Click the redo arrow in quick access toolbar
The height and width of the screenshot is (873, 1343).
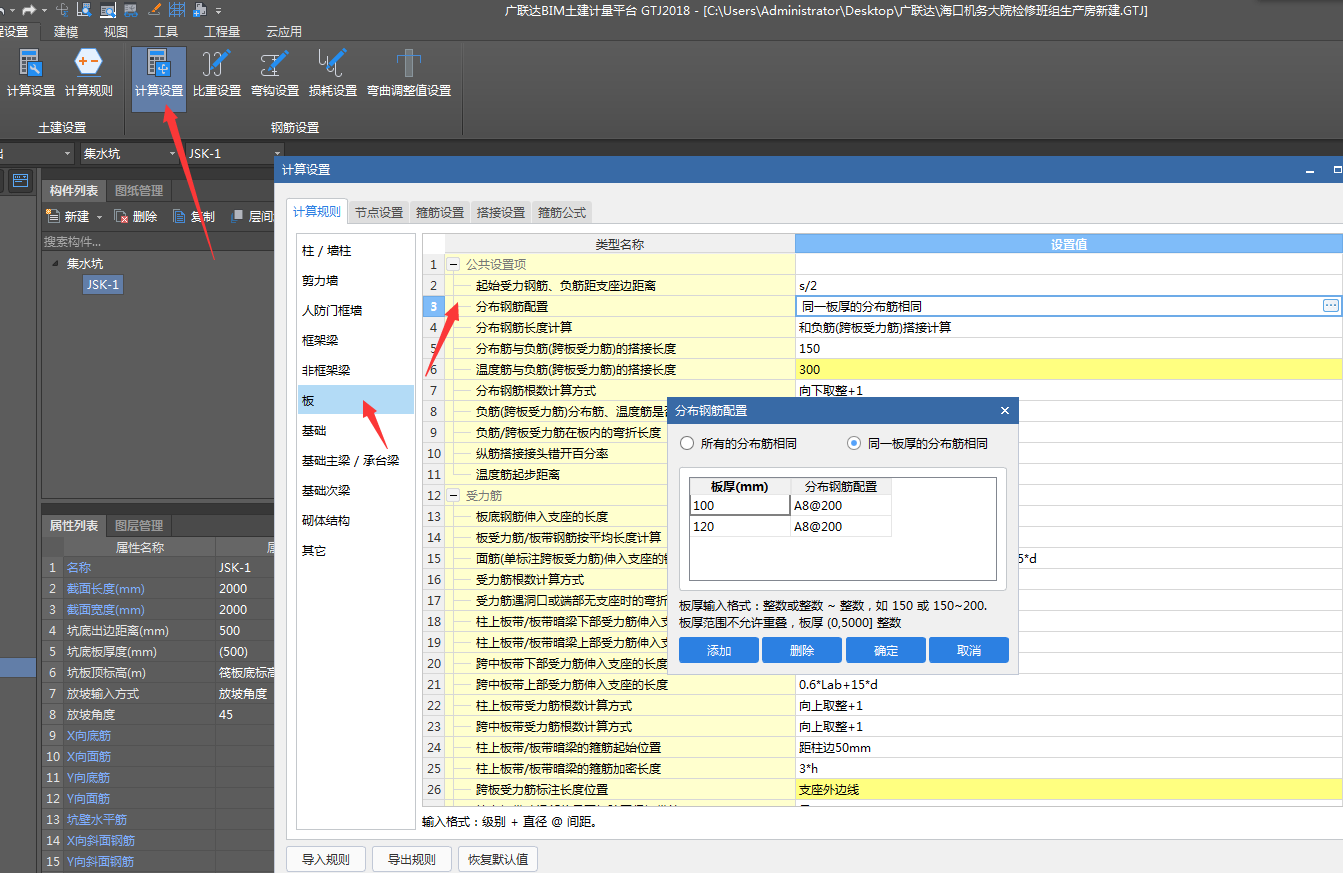pyautogui.click(x=28, y=9)
